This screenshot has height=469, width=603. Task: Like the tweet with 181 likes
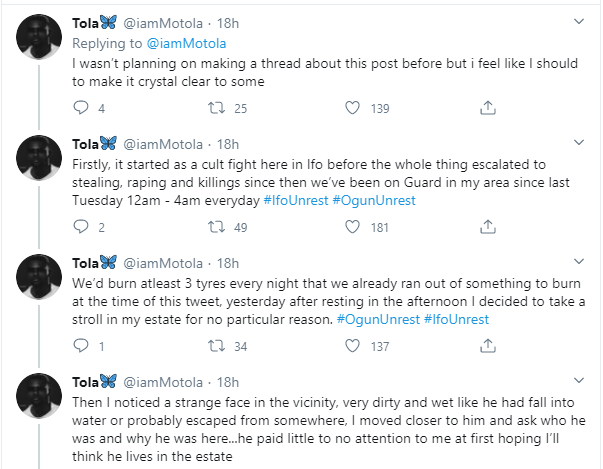(x=352, y=227)
